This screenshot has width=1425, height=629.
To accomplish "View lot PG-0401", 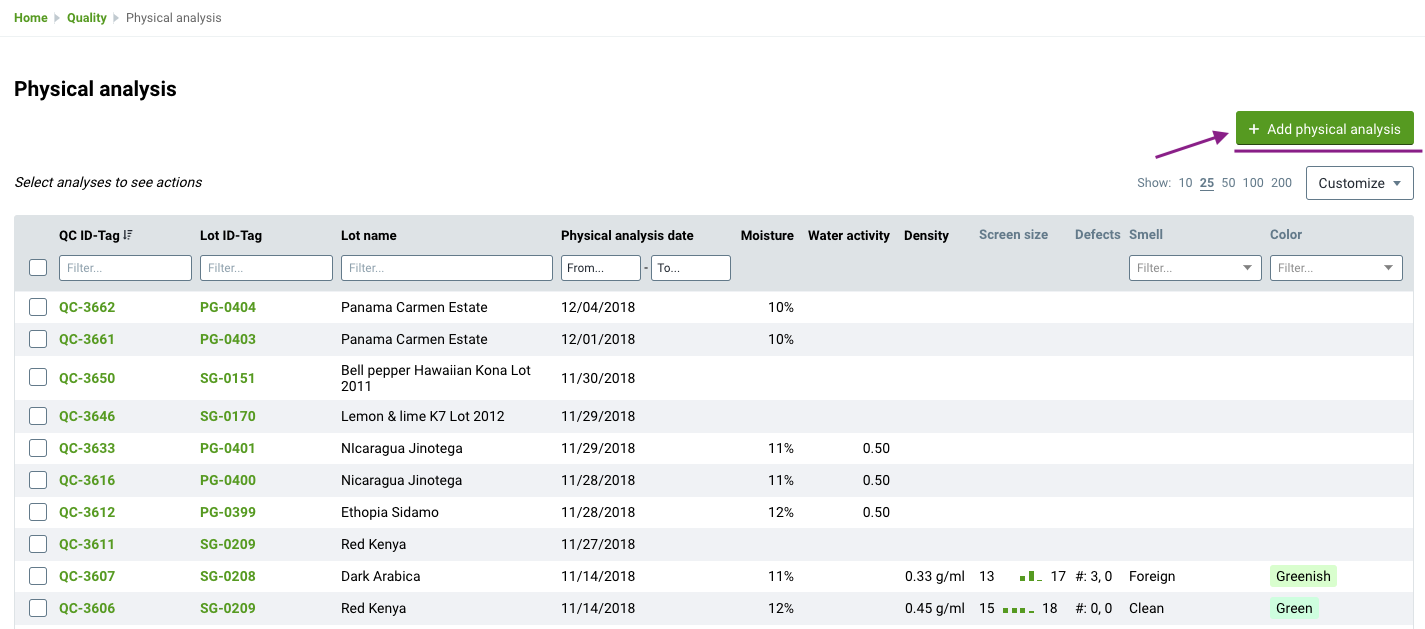I will pyautogui.click(x=228, y=448).
